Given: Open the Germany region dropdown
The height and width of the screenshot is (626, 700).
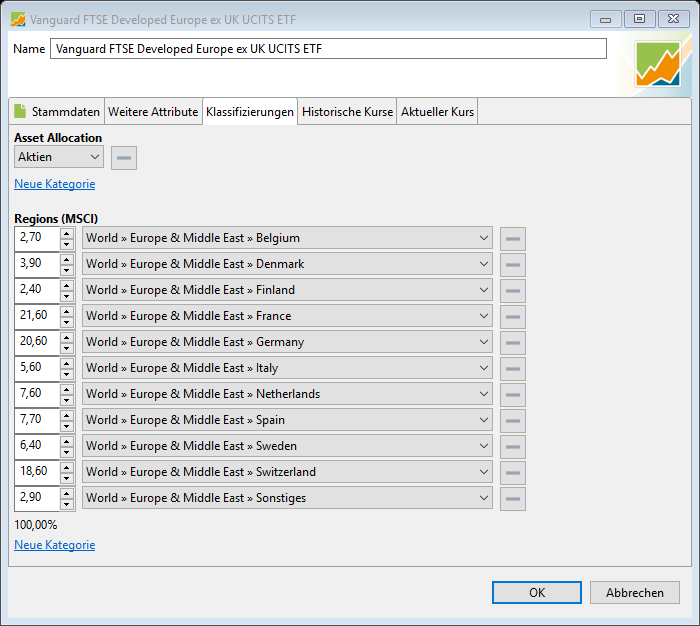Looking at the screenshot, I should (287, 342).
